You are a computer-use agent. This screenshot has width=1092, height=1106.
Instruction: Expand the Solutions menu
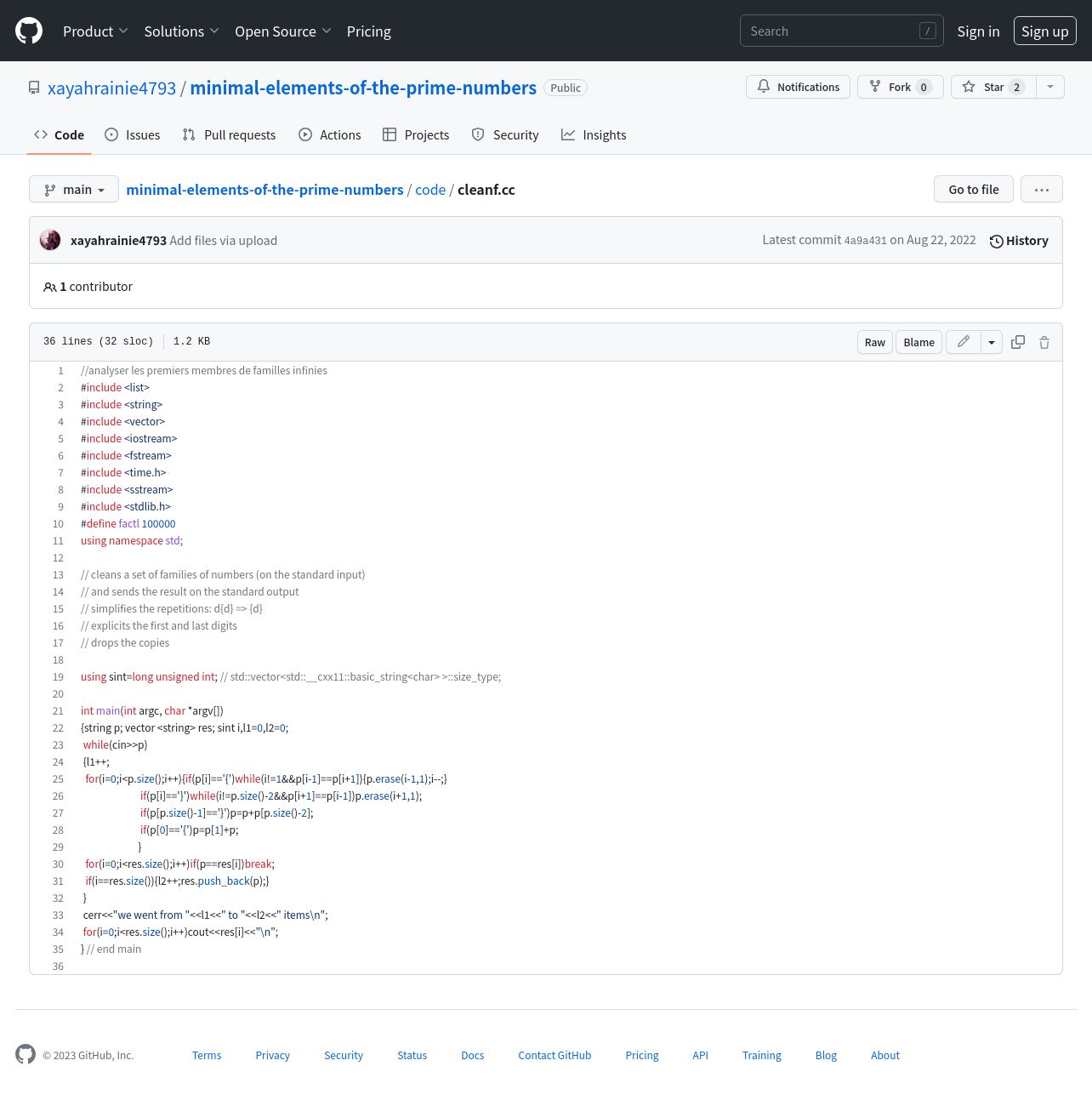click(x=181, y=31)
